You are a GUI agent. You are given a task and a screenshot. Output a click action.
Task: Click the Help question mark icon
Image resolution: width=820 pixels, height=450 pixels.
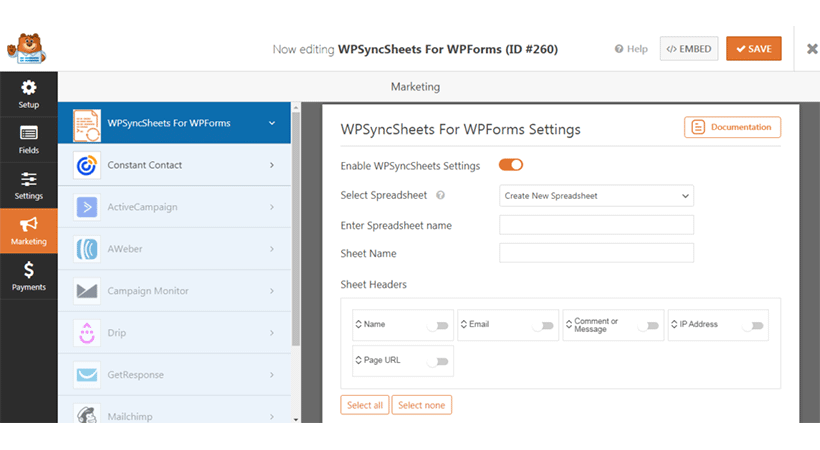coord(619,49)
